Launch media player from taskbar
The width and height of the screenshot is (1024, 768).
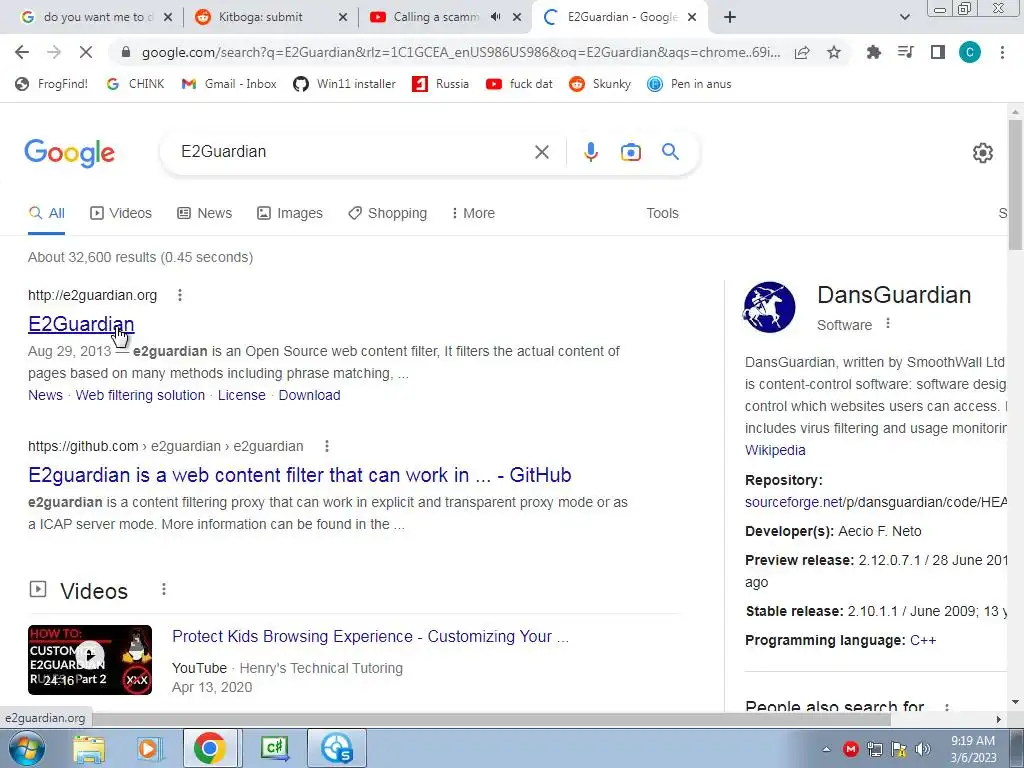coord(149,749)
